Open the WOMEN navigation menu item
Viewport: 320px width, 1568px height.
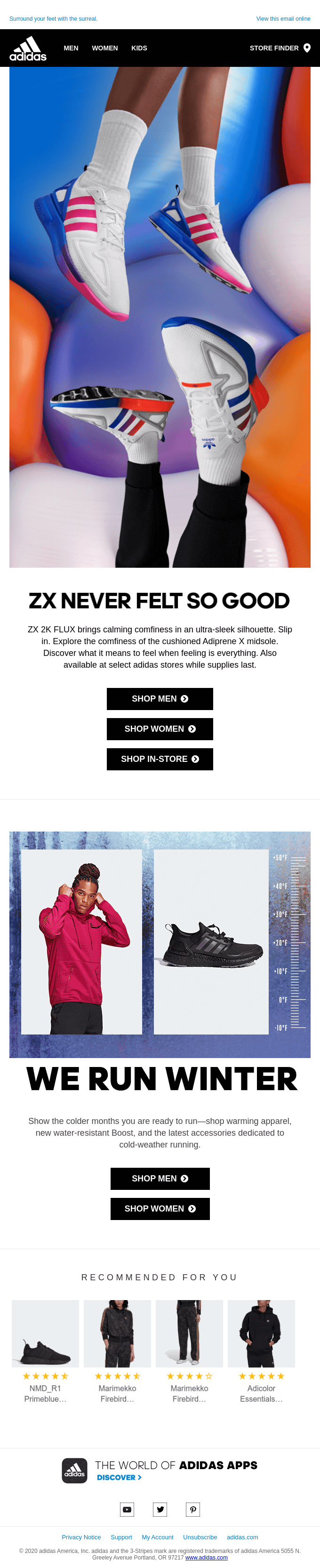click(104, 48)
